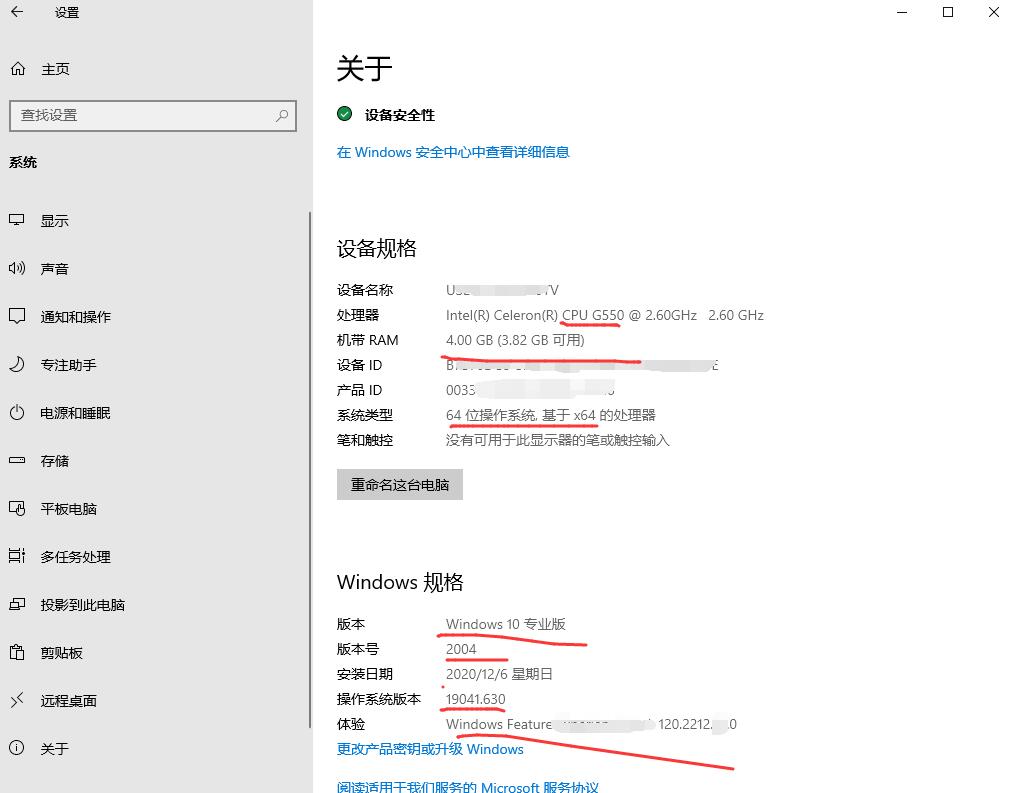The image size is (1014, 793).
Task: Select the 通知和操作 notification icon
Action: [17, 316]
